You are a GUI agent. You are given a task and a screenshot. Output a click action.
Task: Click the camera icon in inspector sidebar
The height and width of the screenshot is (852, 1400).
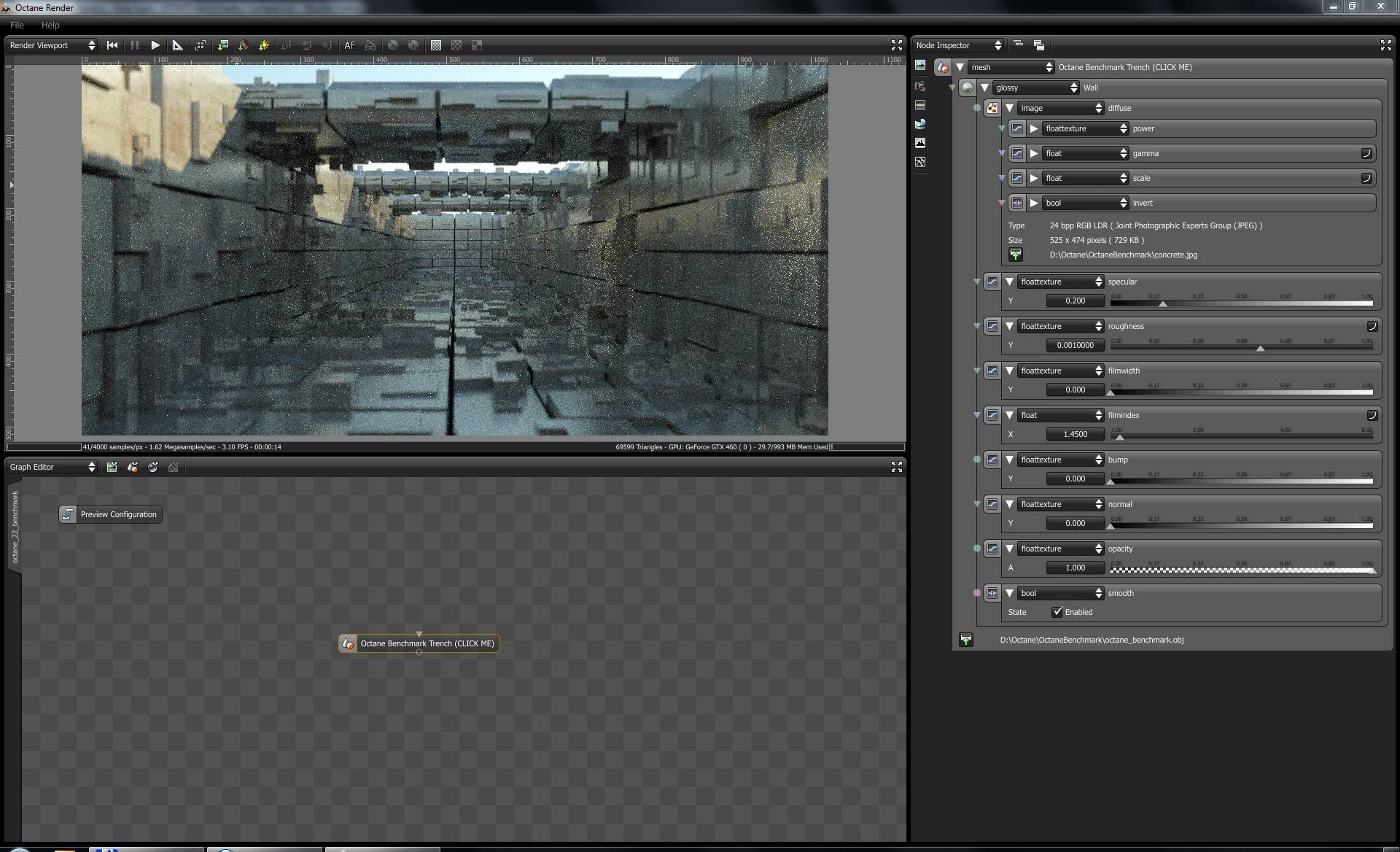click(x=920, y=86)
